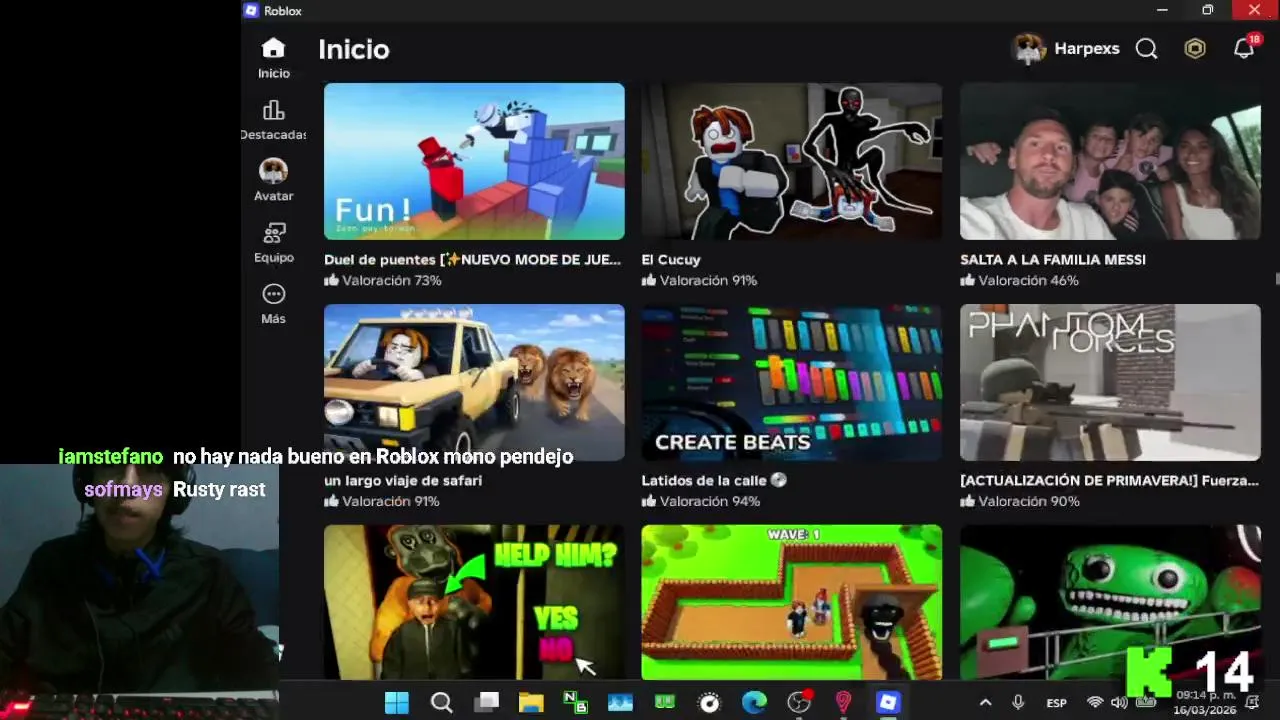
Task: Open Wi-Fi network tray icon
Action: [1095, 703]
